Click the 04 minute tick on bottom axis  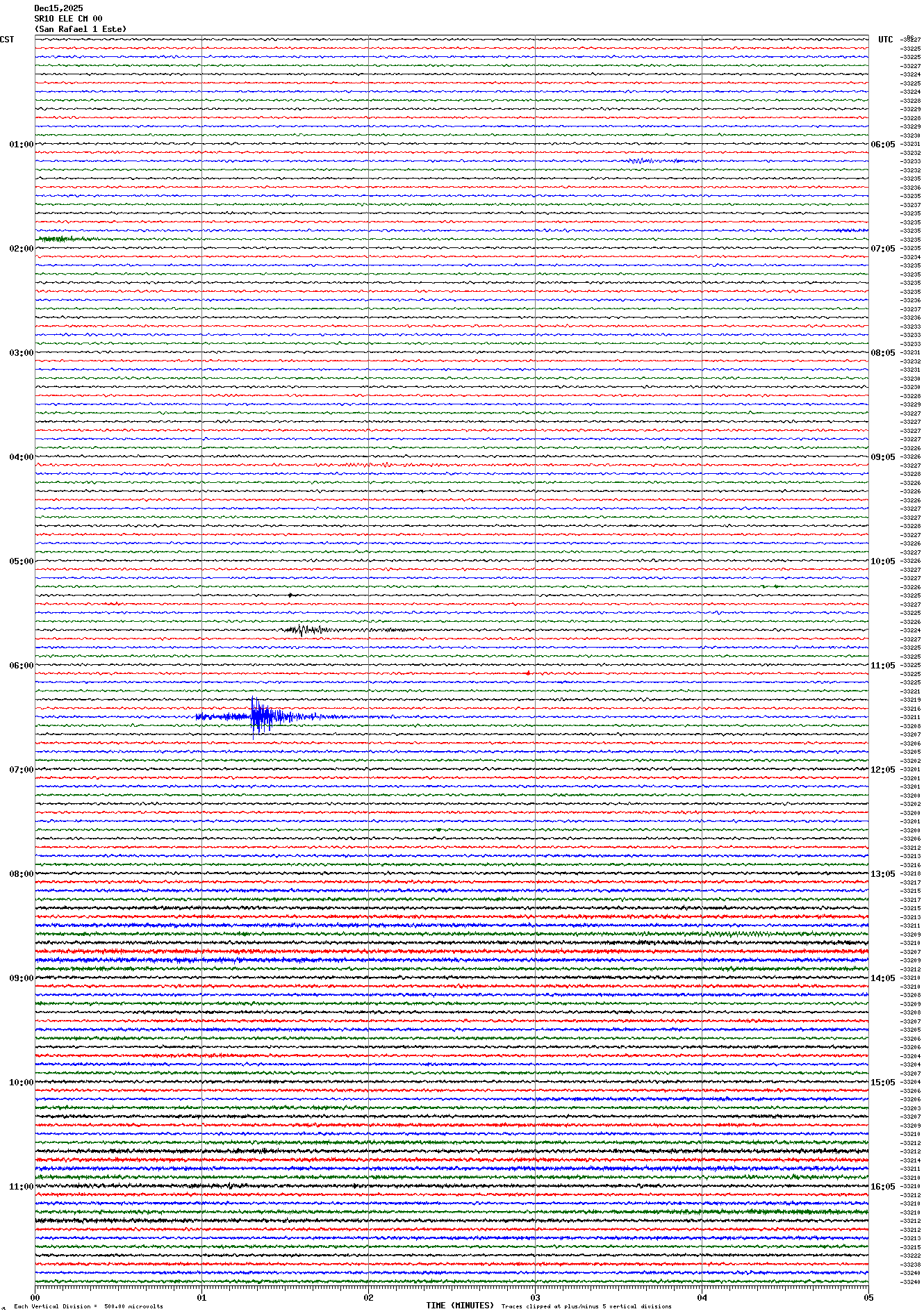pyautogui.click(x=702, y=1297)
